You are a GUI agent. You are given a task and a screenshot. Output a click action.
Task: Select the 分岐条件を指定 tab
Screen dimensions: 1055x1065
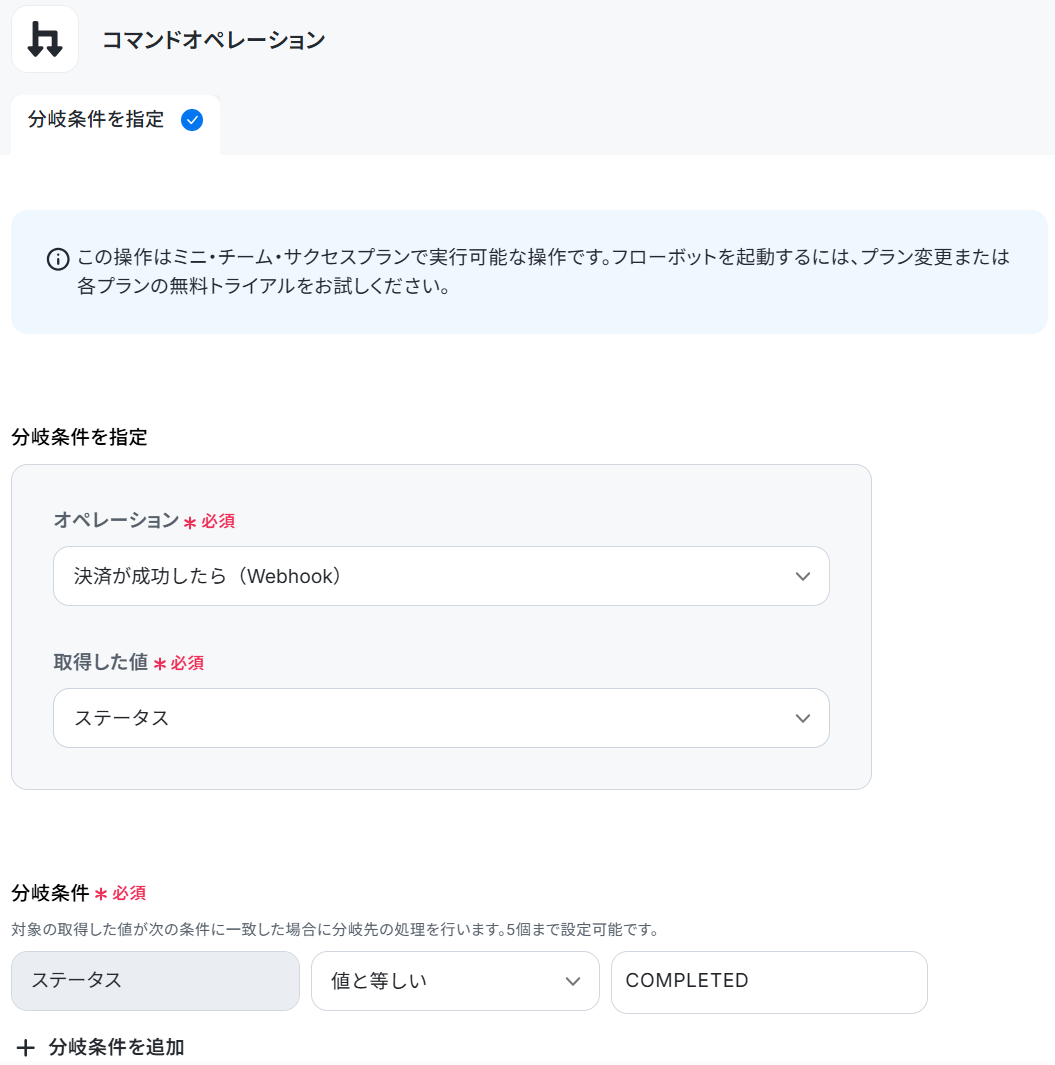tap(115, 120)
